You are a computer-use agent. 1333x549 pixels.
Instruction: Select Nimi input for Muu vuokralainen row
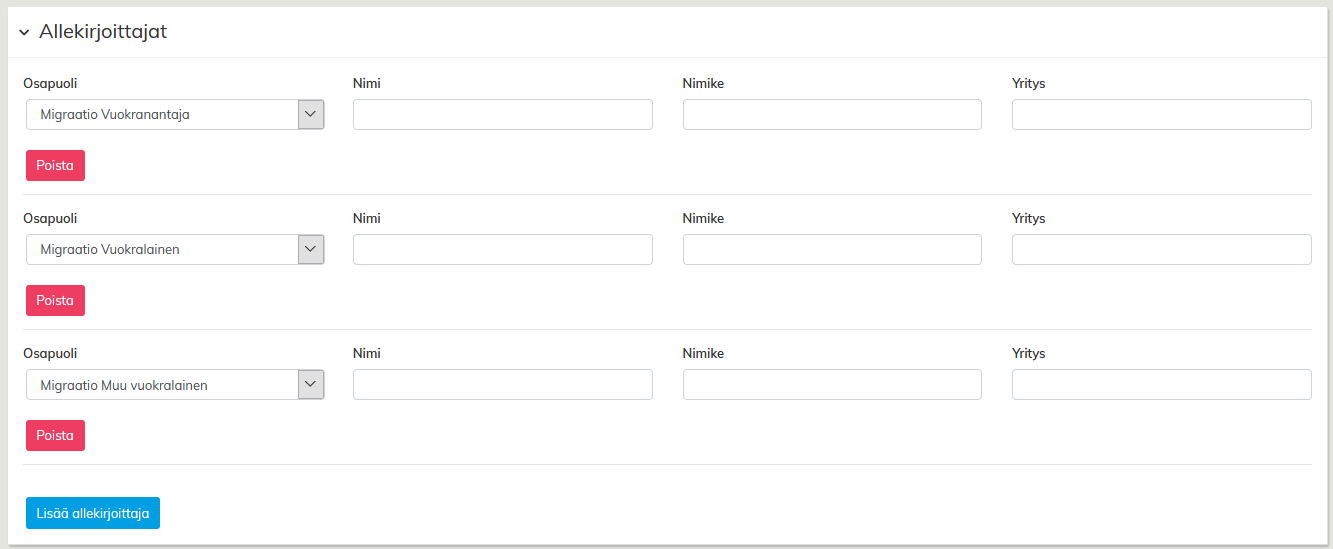[502, 385]
